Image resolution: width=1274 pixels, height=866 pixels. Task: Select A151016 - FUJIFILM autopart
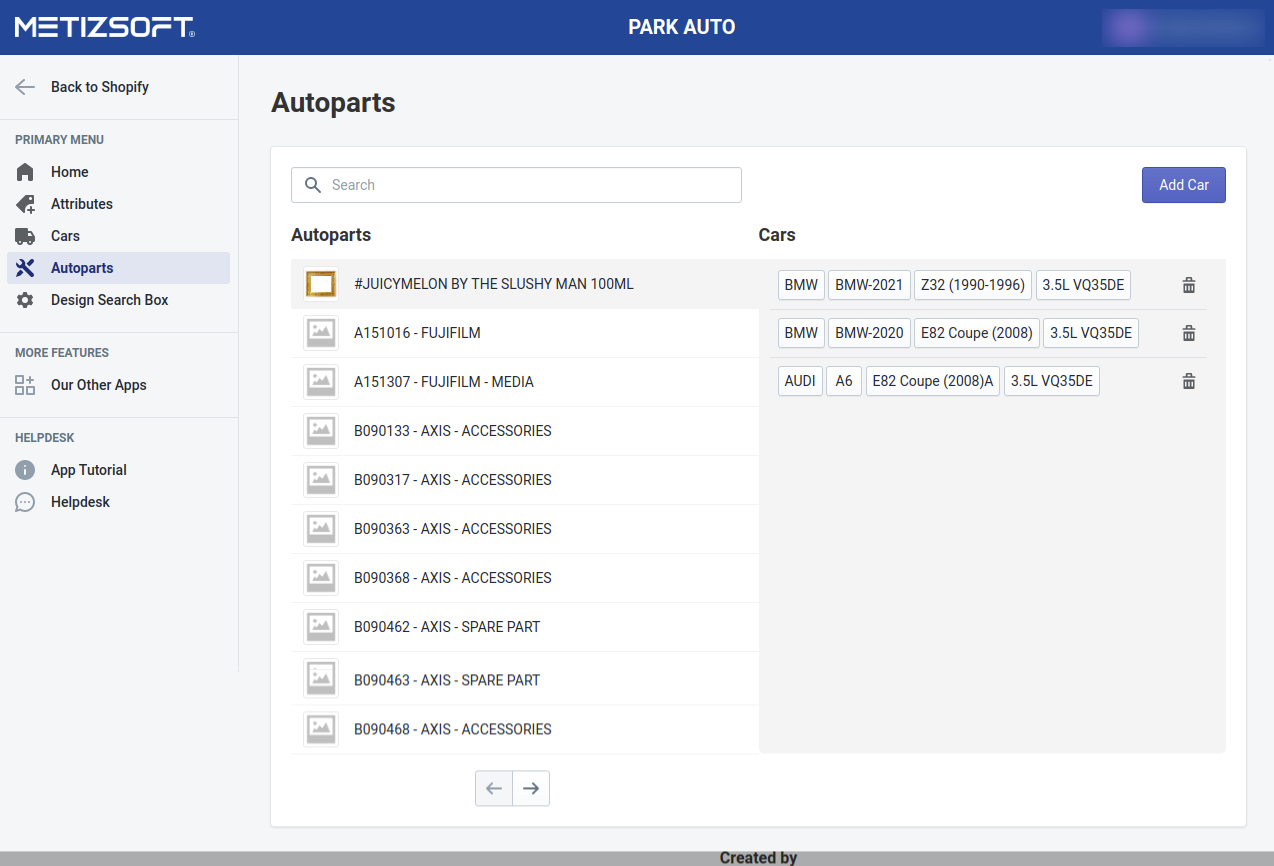pos(417,333)
